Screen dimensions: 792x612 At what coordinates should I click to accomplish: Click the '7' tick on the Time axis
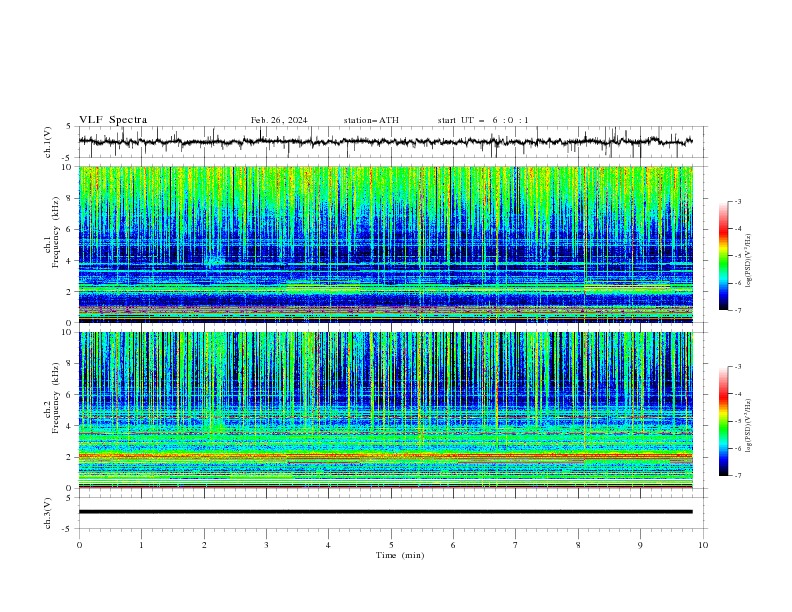pyautogui.click(x=516, y=545)
